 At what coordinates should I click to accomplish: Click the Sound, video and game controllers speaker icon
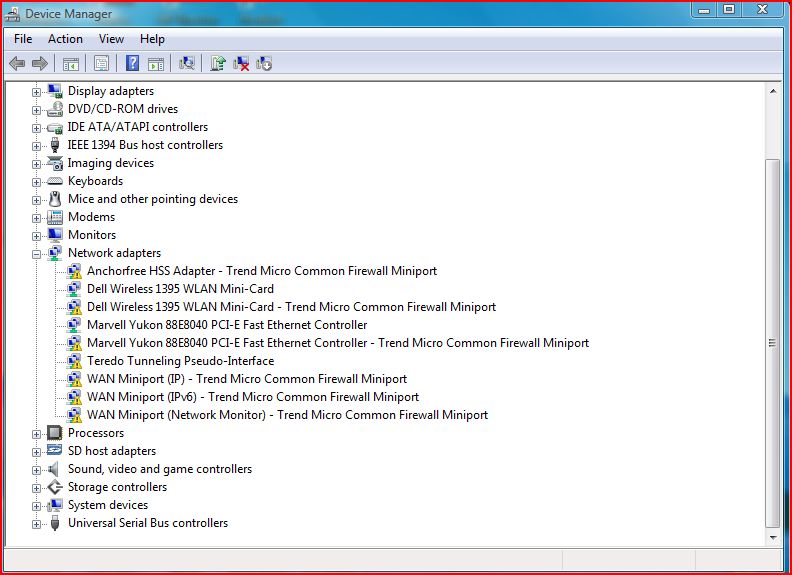(54, 469)
